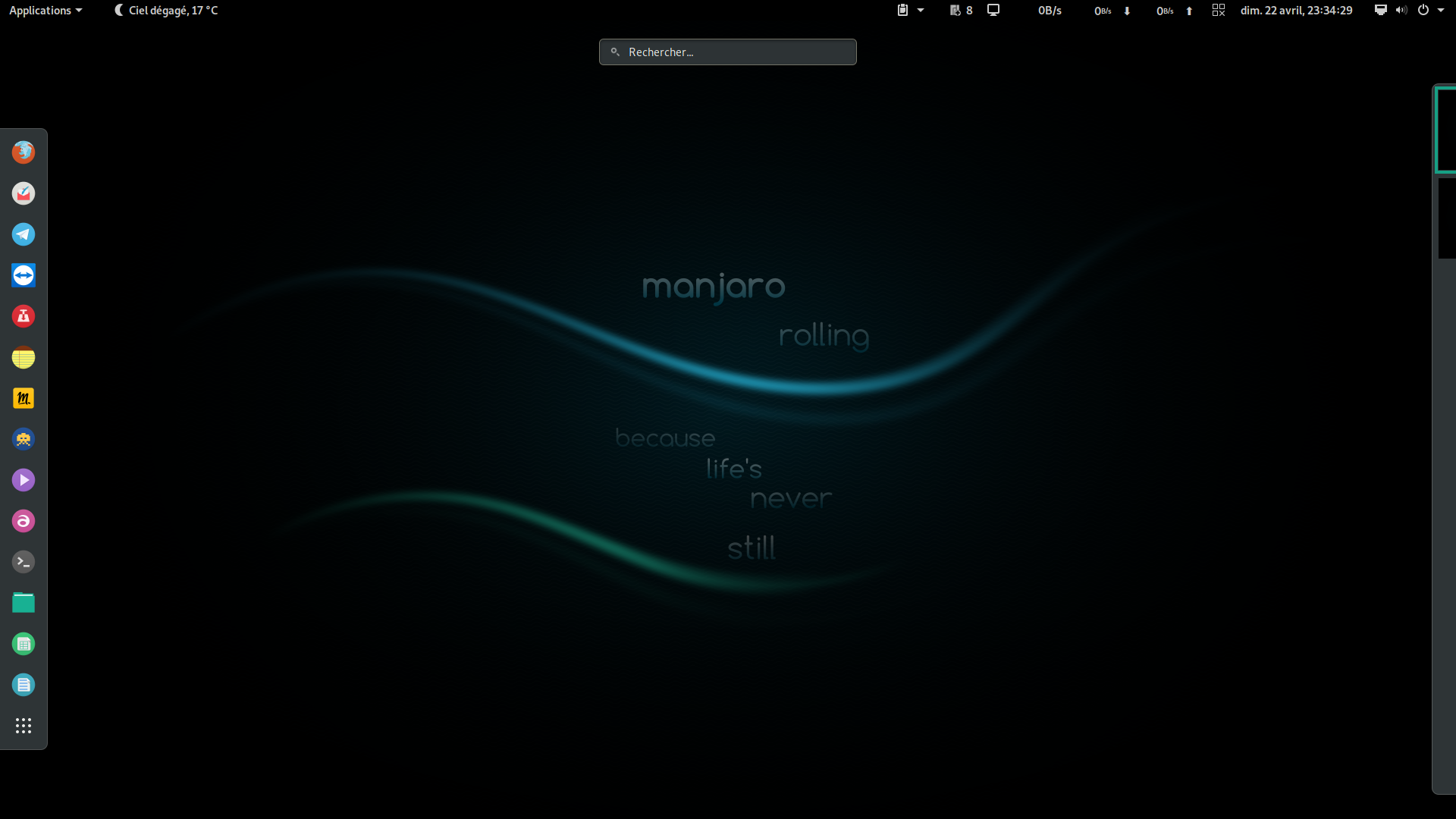Image resolution: width=1456 pixels, height=819 pixels.
Task: Open the pink swirl app icon in dock
Action: click(x=24, y=521)
